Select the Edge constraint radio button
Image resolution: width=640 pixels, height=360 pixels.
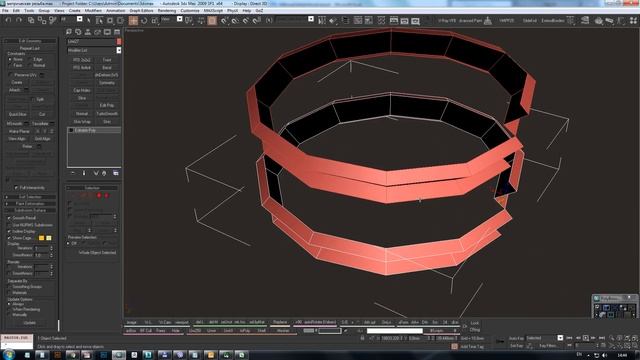click(30, 60)
